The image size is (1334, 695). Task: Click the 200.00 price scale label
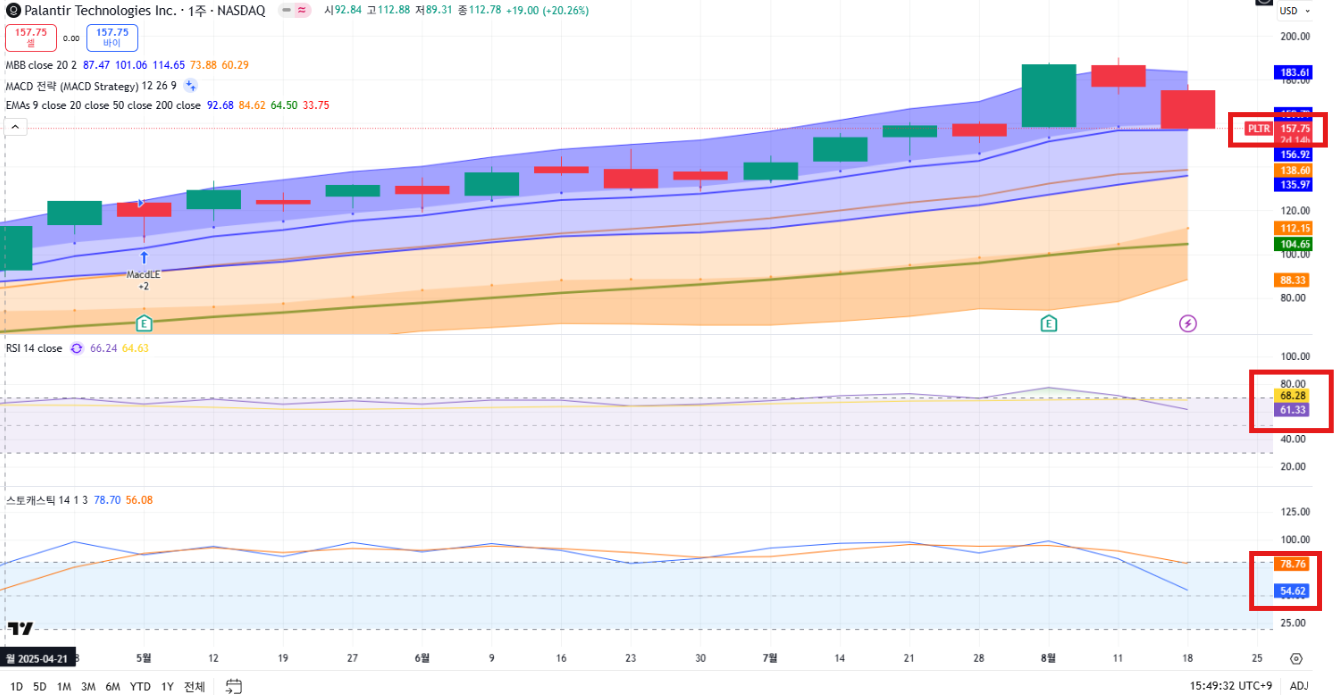coord(1294,36)
